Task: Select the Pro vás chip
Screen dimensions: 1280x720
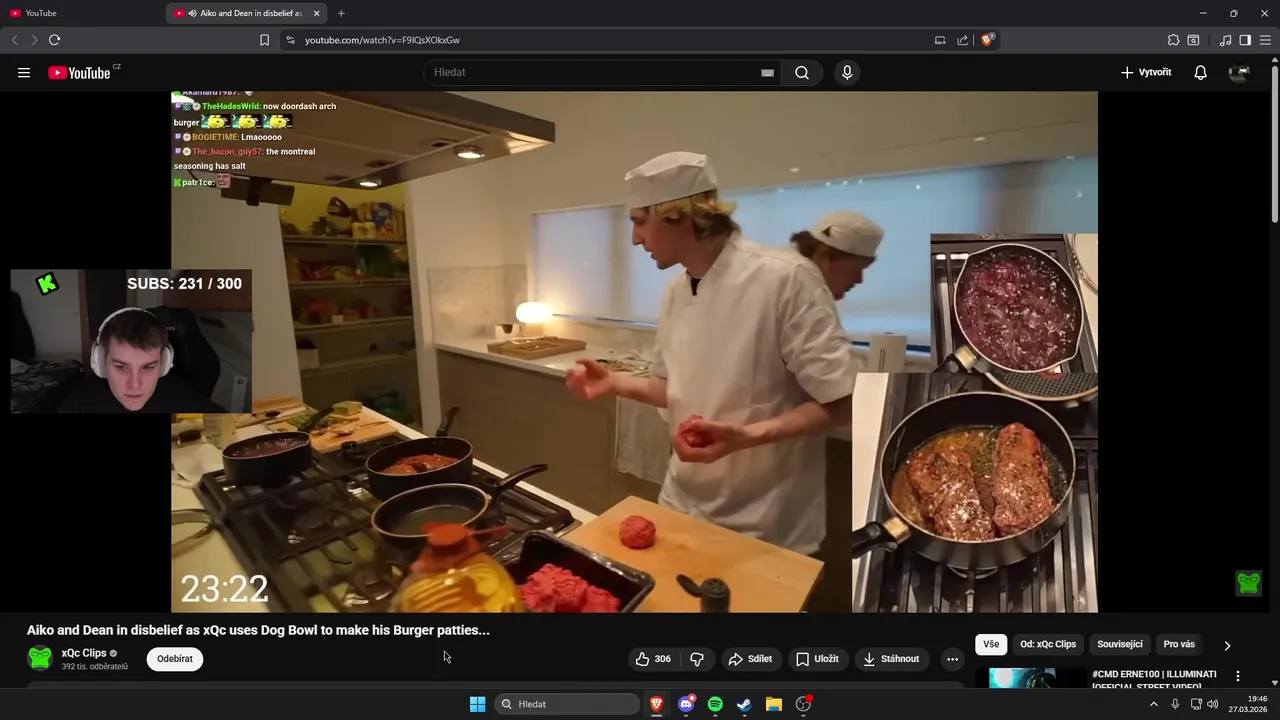Action: pos(1179,644)
